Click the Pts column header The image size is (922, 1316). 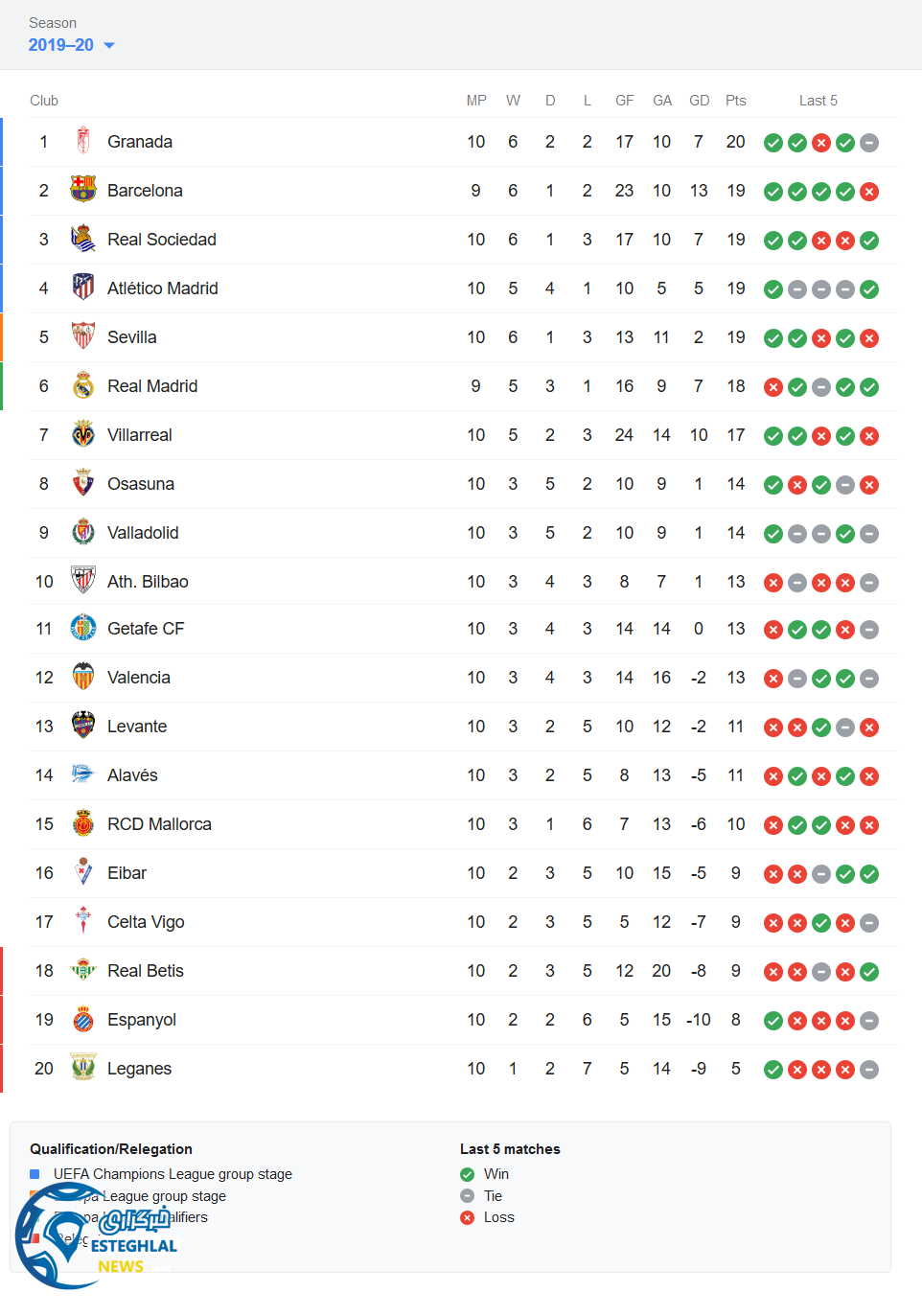[x=736, y=101]
